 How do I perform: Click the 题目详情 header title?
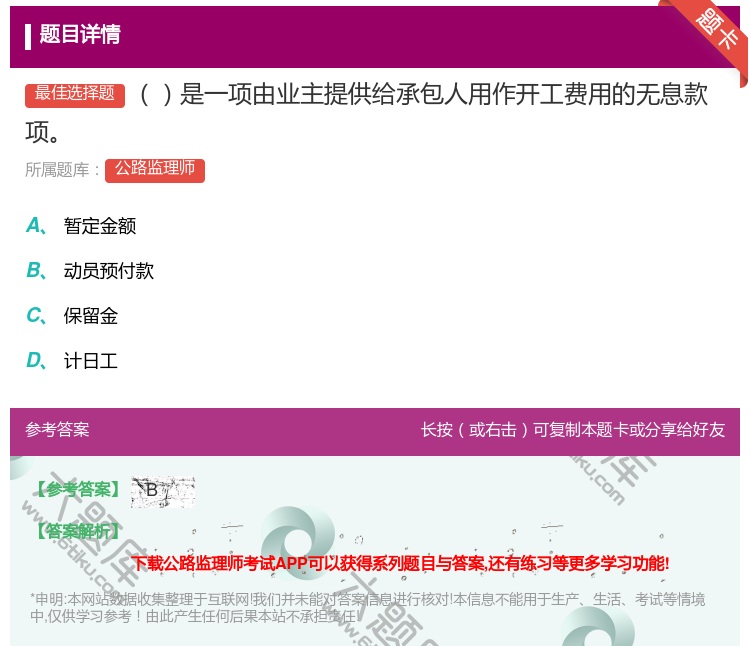[80, 34]
